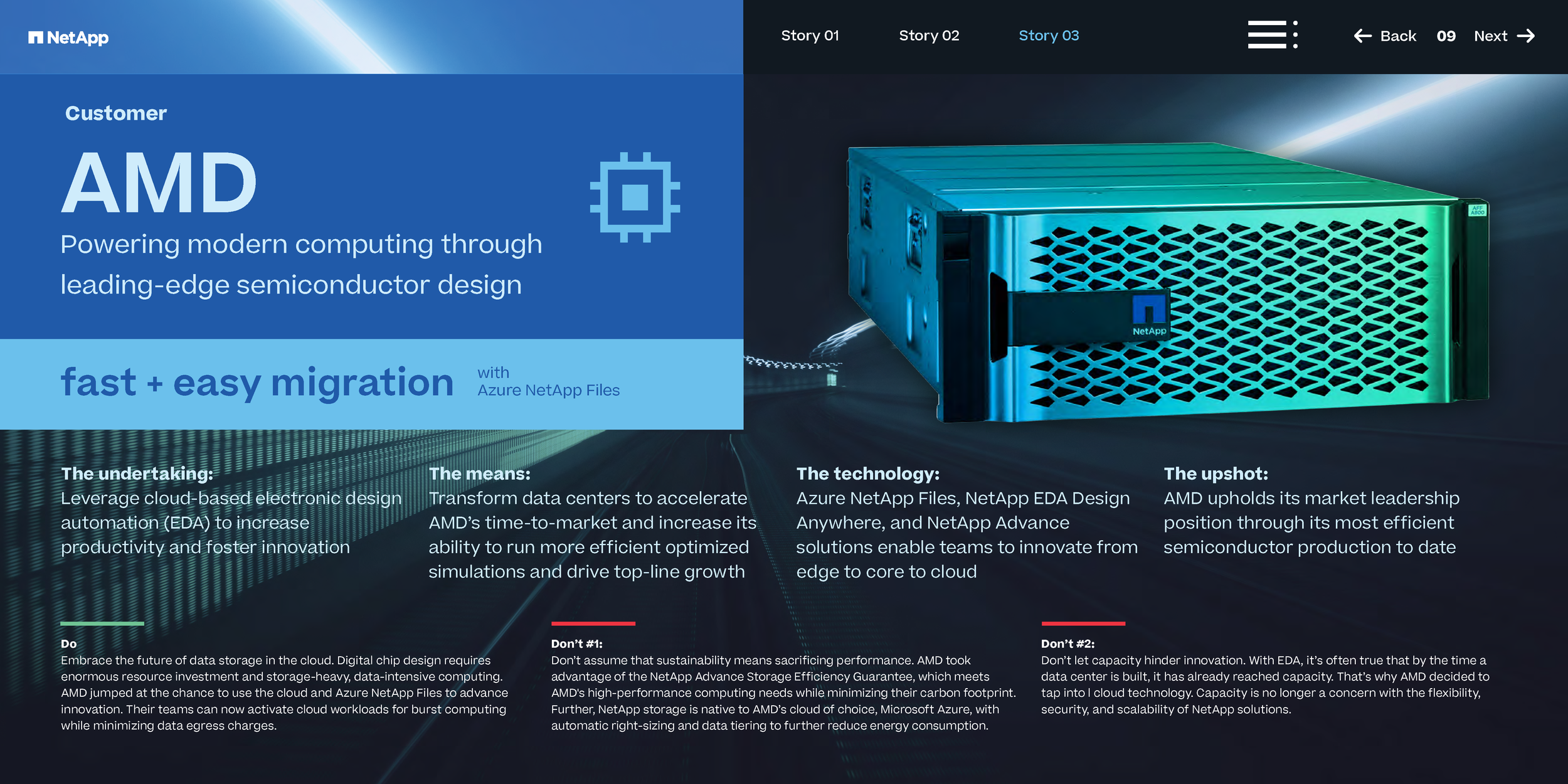This screenshot has height=784, width=1568.
Task: Click "The upshot:" heading
Action: tap(1216, 474)
